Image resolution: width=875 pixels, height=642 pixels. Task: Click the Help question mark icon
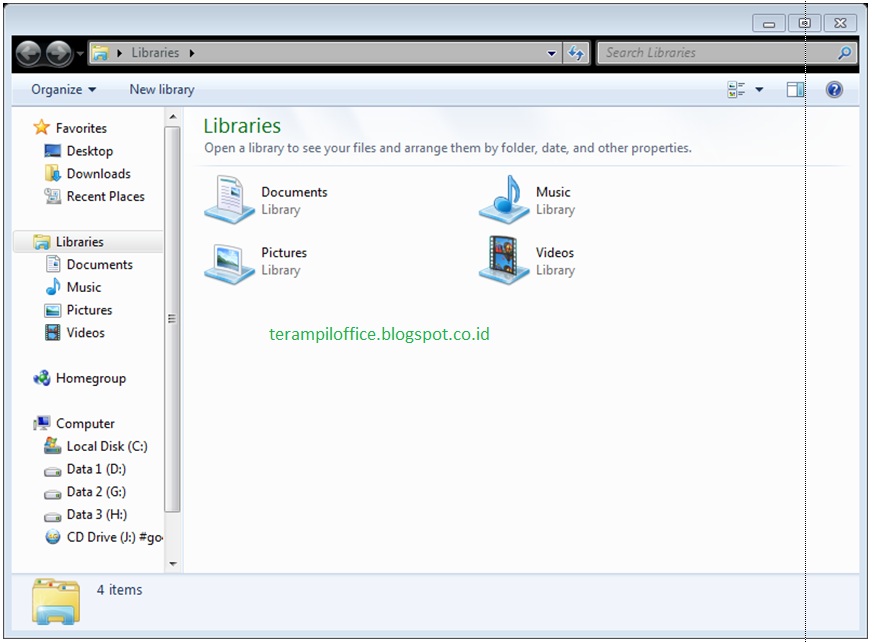point(833,89)
